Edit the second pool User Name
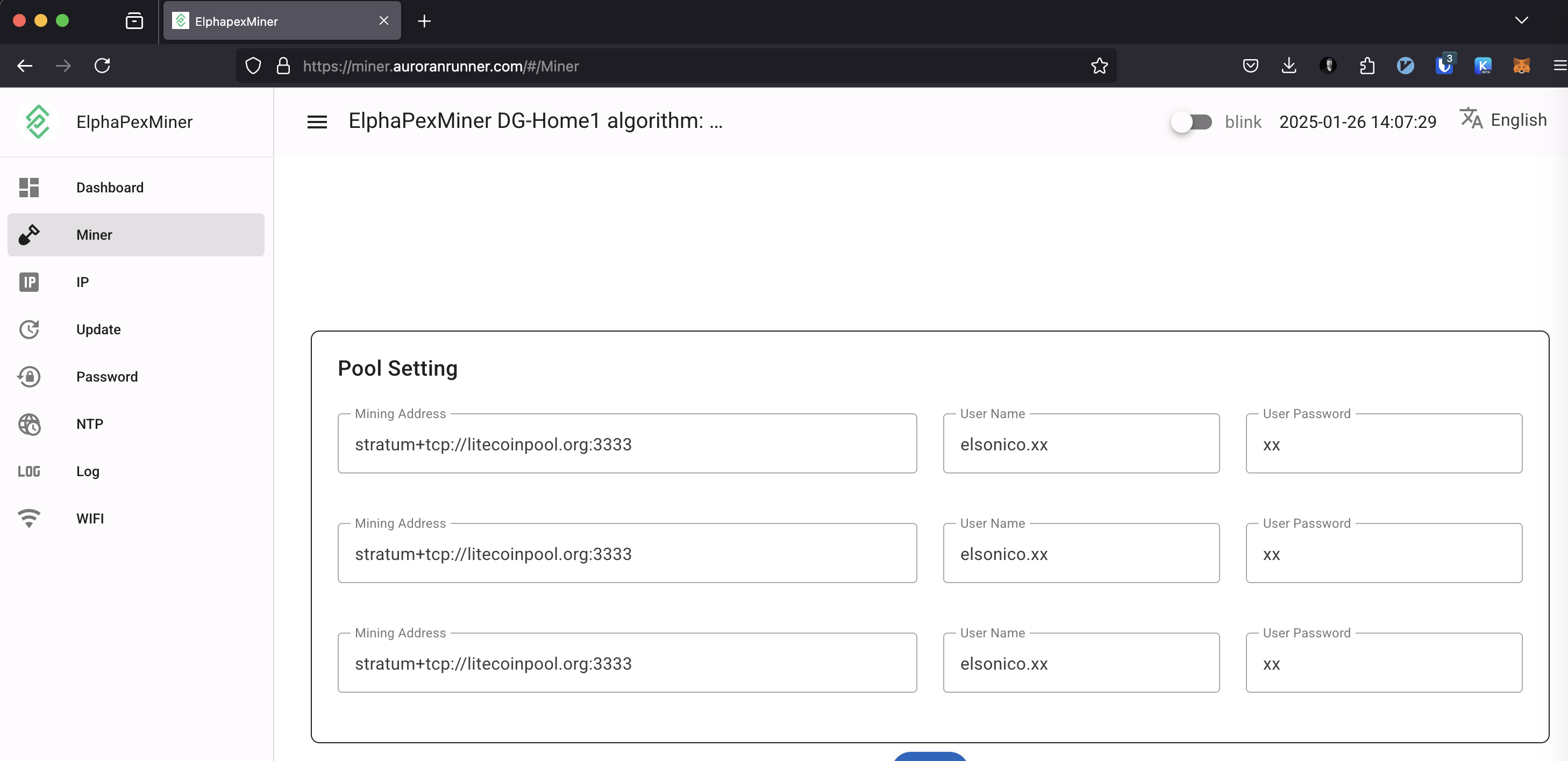The width and height of the screenshot is (1568, 761). point(1081,554)
